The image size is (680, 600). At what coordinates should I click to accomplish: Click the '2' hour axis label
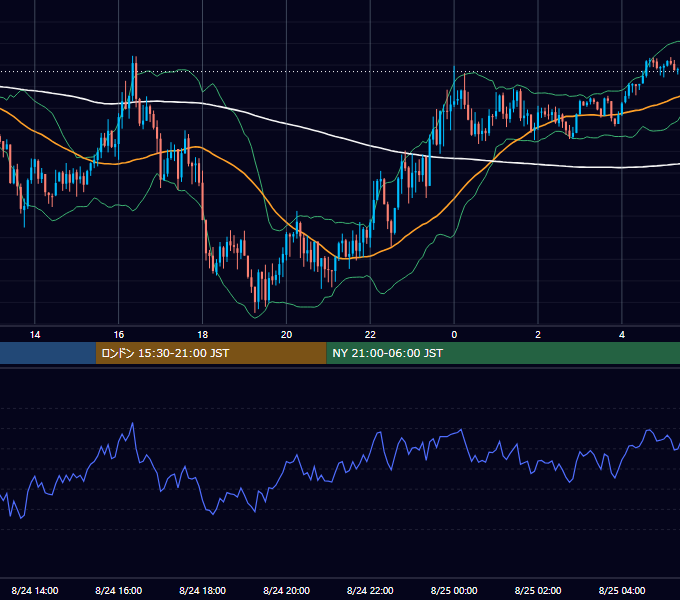tap(538, 335)
